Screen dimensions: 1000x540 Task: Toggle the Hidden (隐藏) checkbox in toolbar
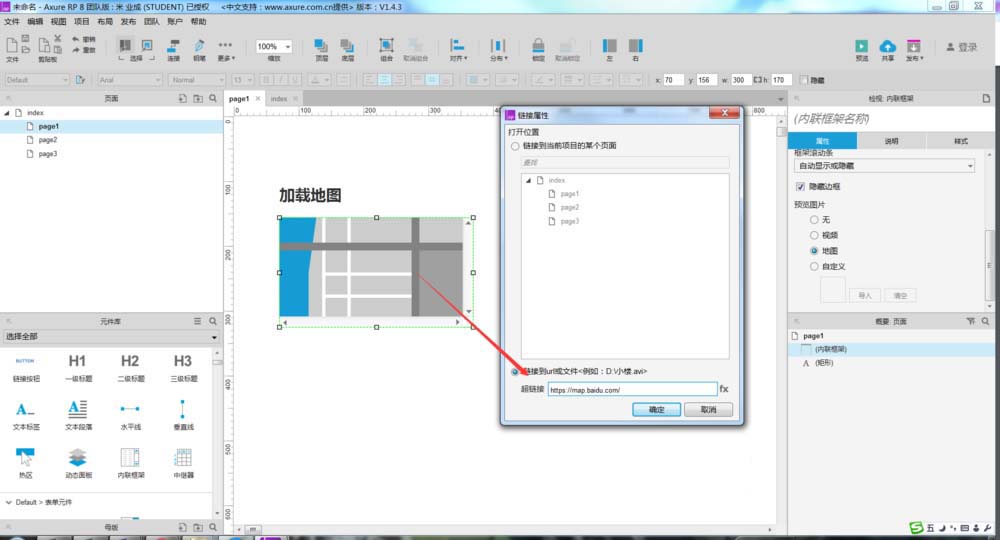pyautogui.click(x=804, y=80)
